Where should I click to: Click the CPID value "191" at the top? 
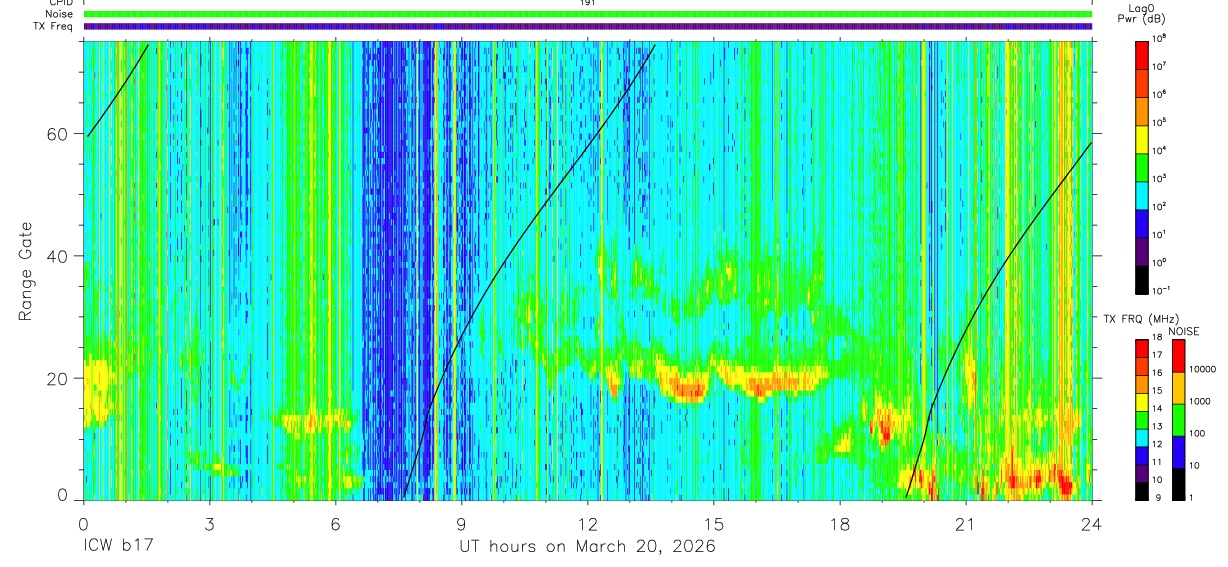pos(588,3)
